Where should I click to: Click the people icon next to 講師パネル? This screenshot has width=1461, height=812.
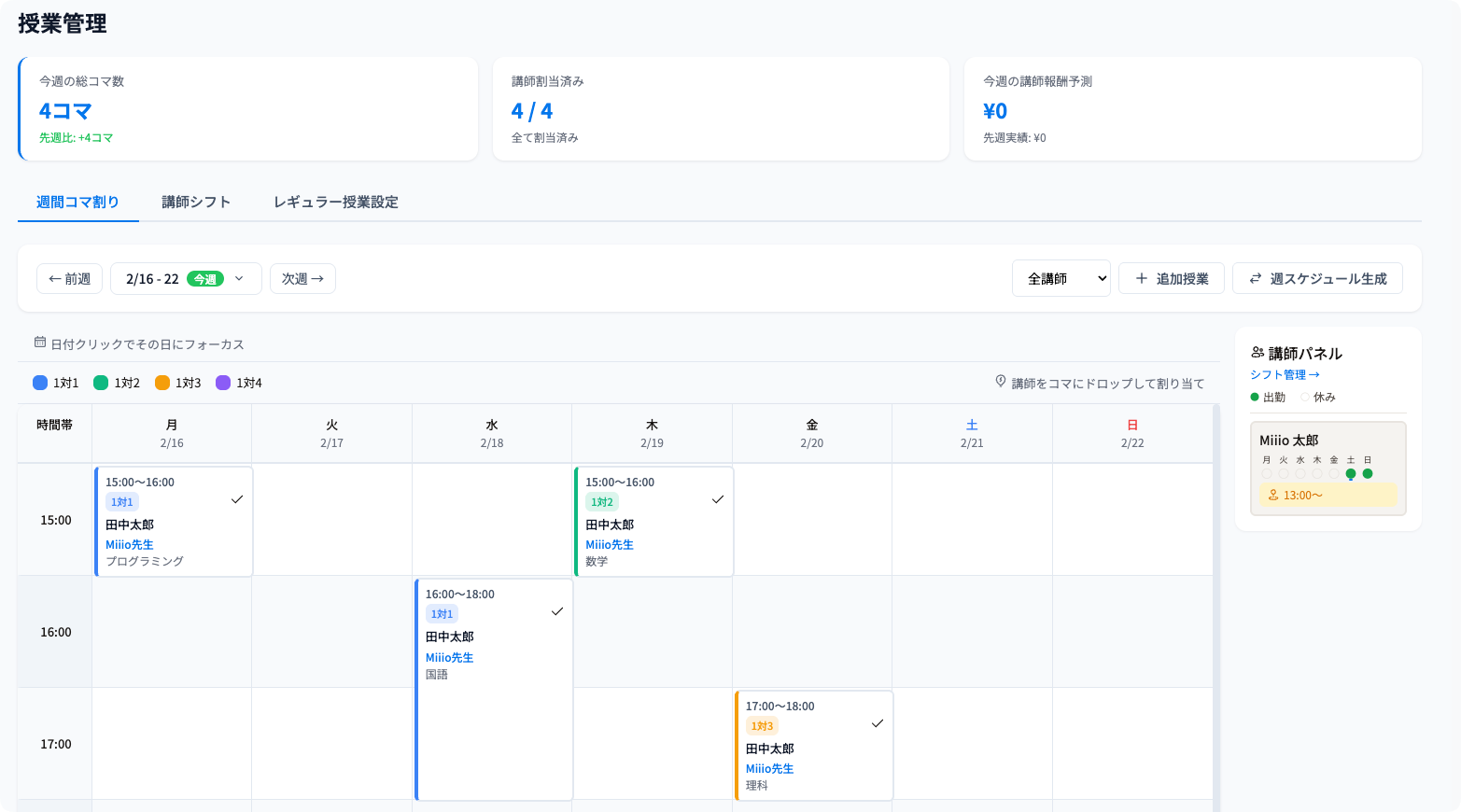click(1257, 353)
